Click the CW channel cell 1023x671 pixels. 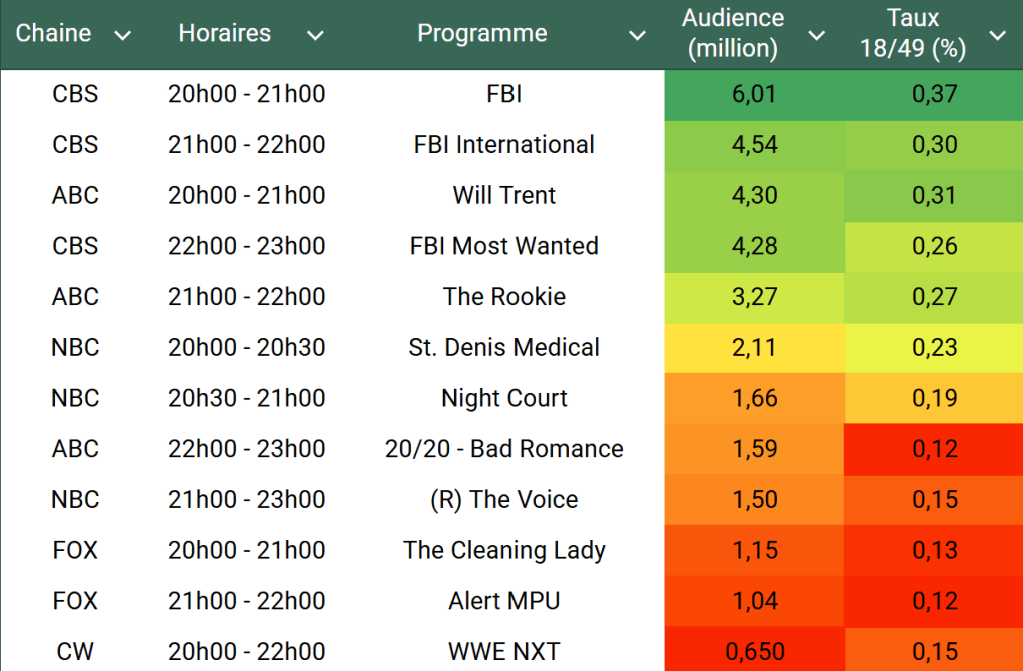(x=75, y=652)
